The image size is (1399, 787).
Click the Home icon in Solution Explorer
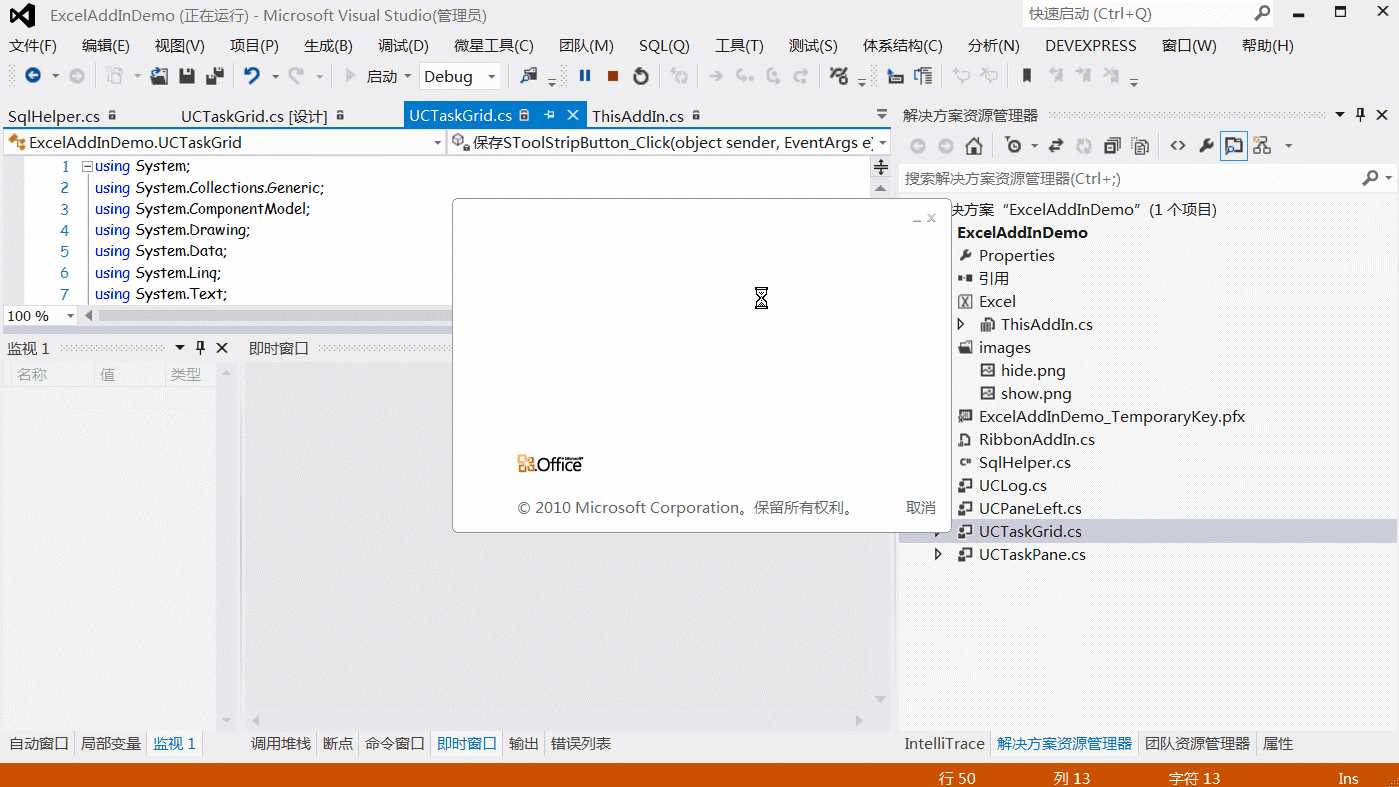[x=973, y=146]
